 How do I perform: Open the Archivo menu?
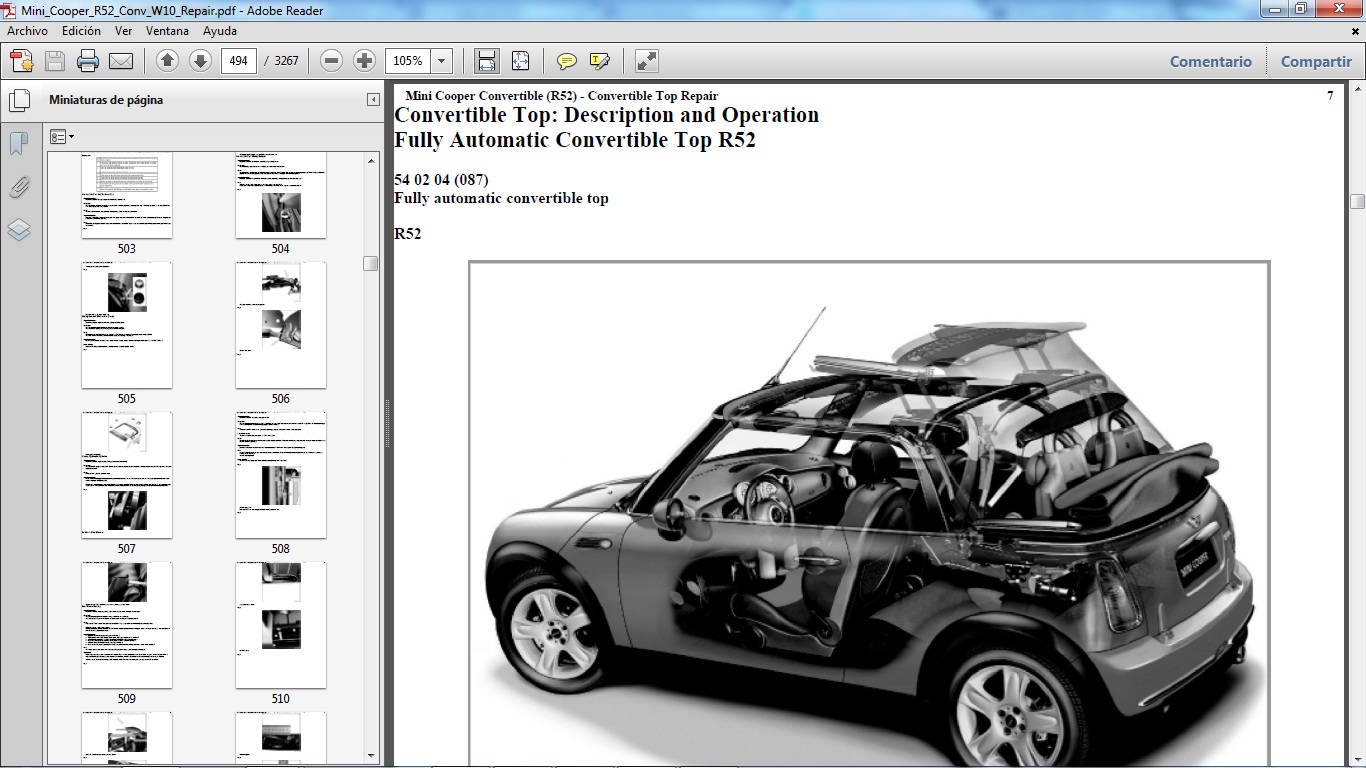(27, 31)
